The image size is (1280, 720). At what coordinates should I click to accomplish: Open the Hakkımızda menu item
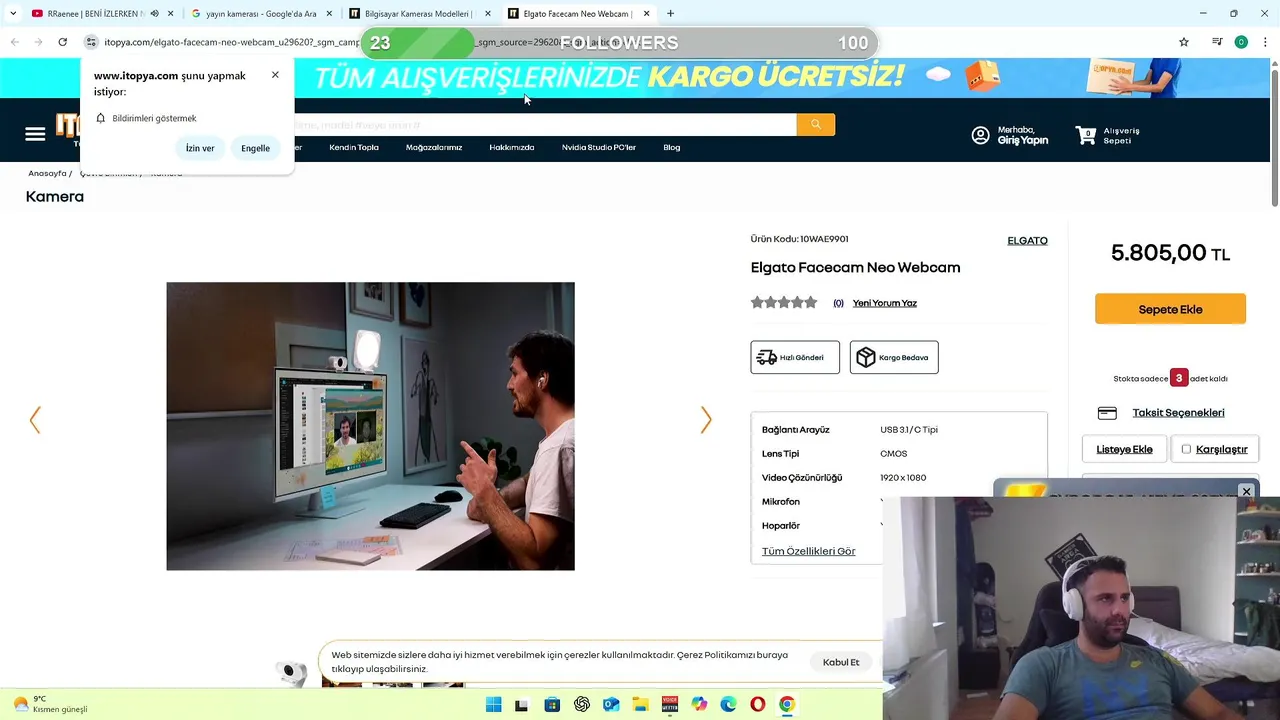pos(512,147)
